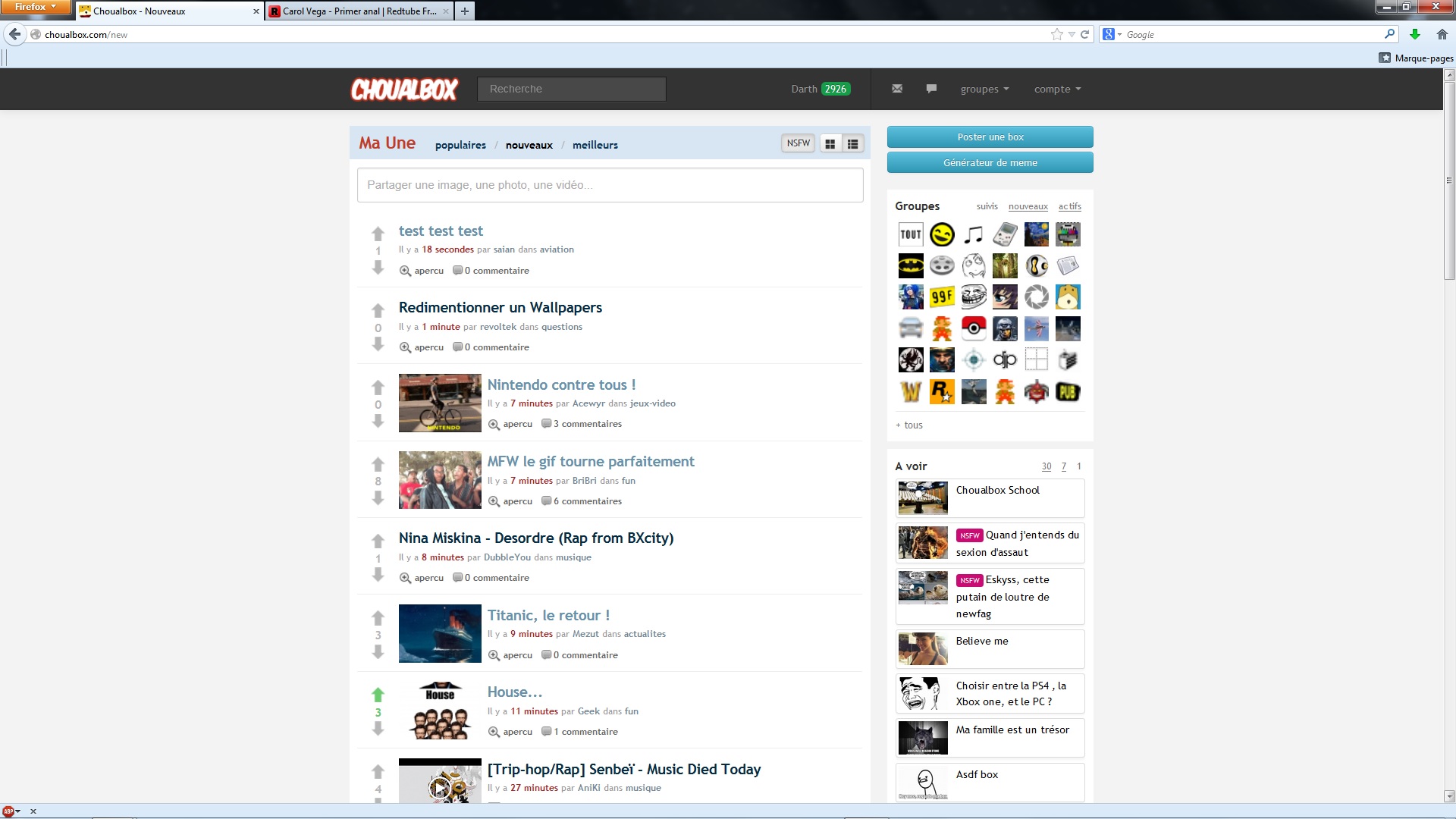Click the 'Poster une box' button
Image resolution: width=1456 pixels, height=819 pixels.
[990, 137]
